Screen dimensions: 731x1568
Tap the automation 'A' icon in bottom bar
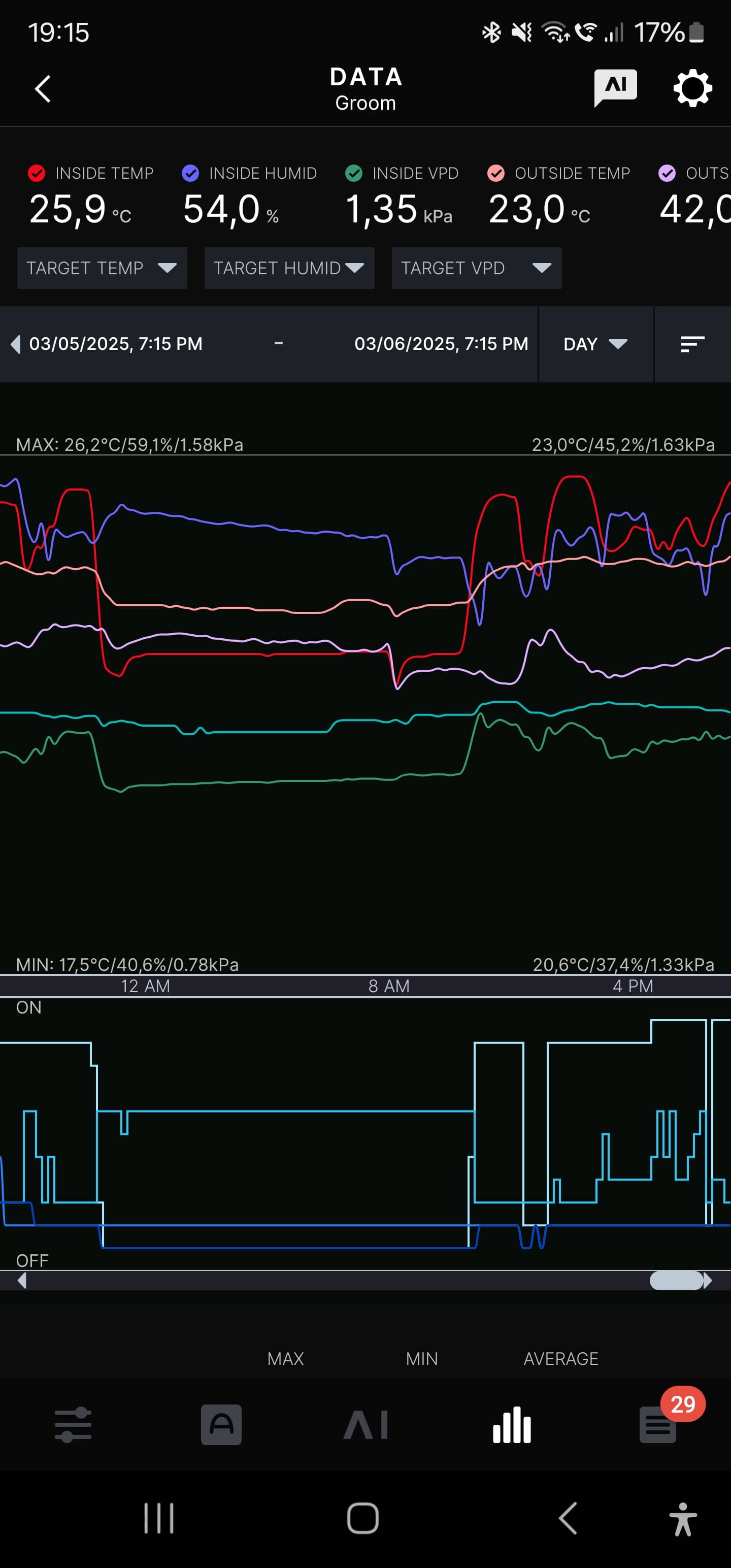click(221, 1425)
